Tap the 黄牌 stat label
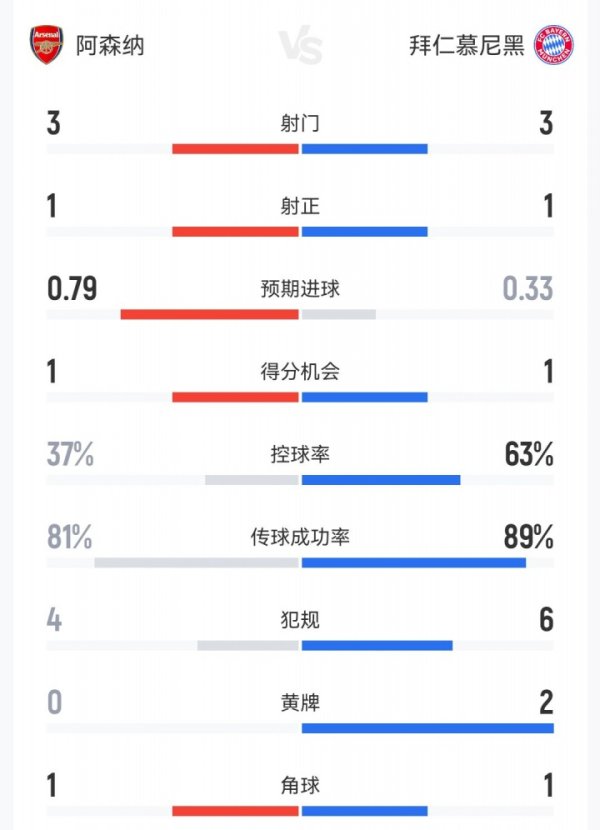 (x=300, y=703)
